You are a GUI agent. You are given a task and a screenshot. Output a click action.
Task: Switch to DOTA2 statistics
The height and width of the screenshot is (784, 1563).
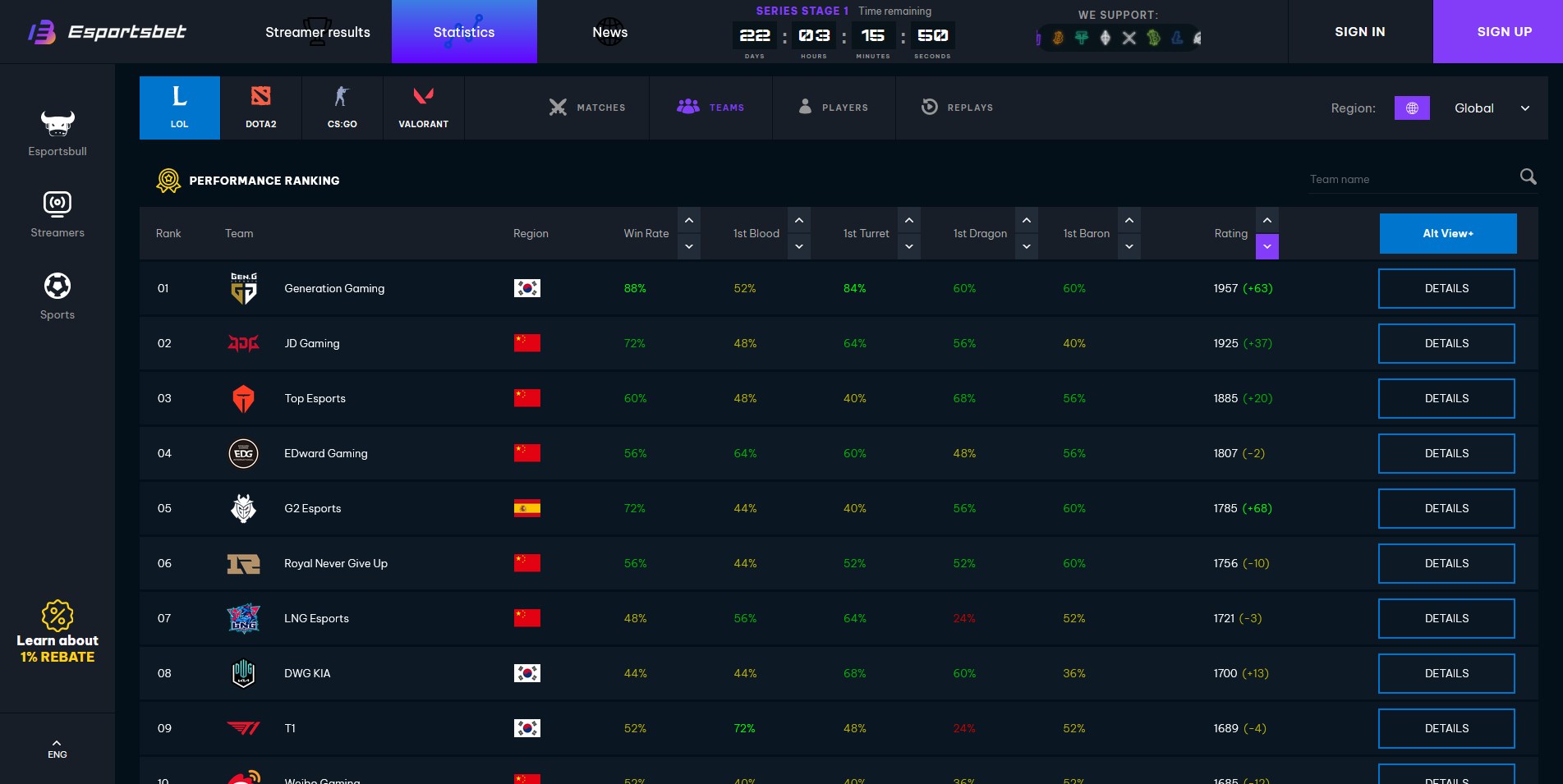(x=260, y=107)
